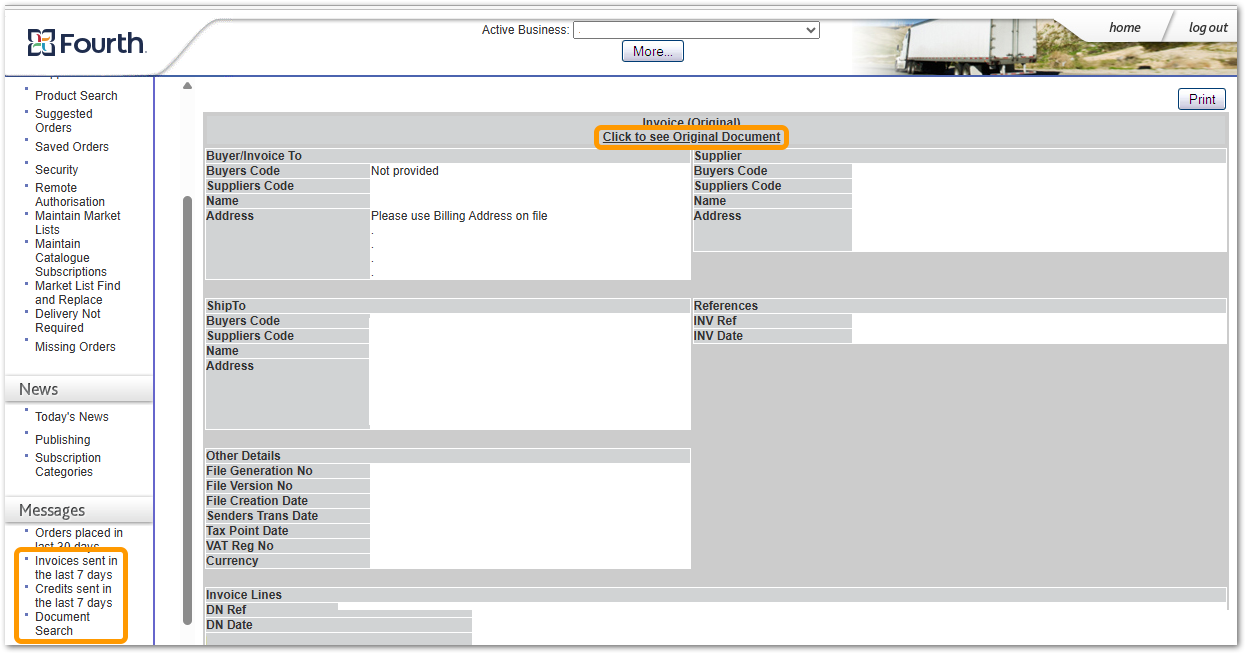Screen dimensions: 1246x654
Task: Click the log out tab
Action: (x=1207, y=28)
